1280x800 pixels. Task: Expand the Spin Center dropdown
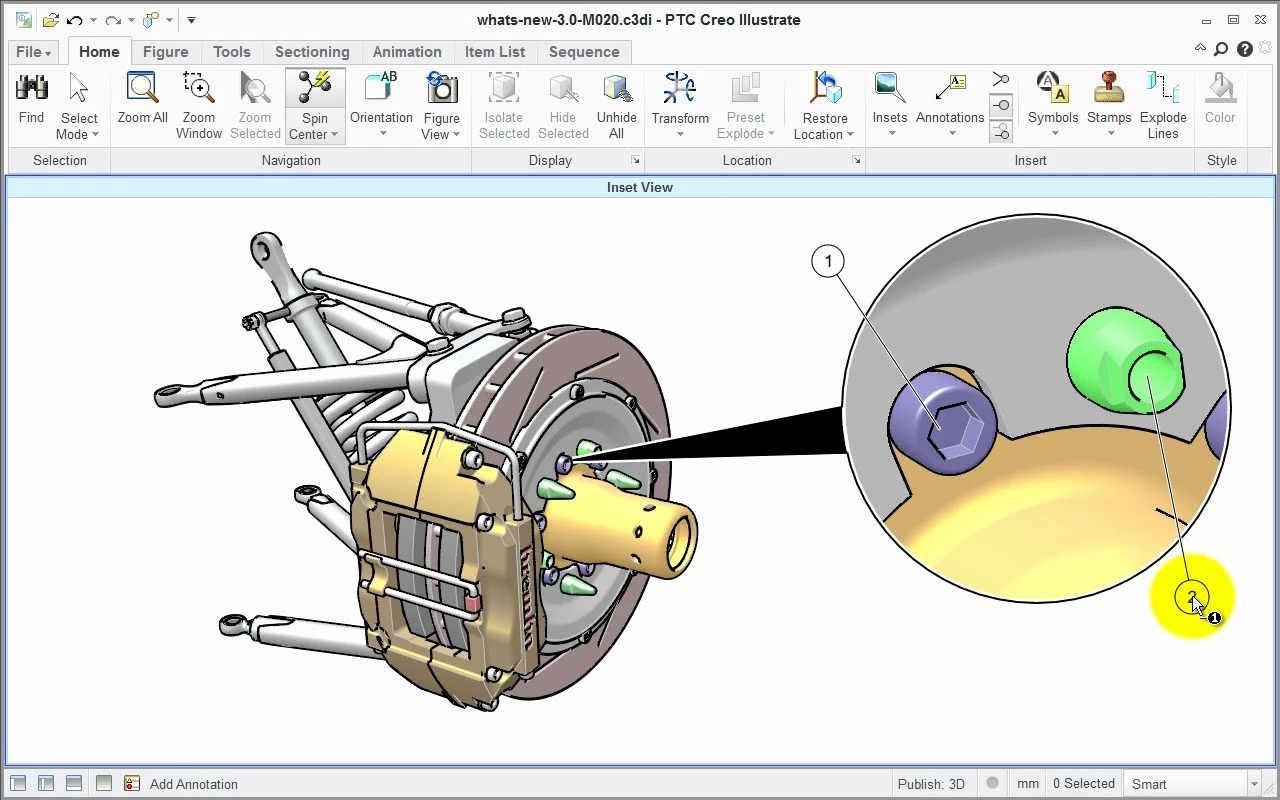[x=334, y=135]
